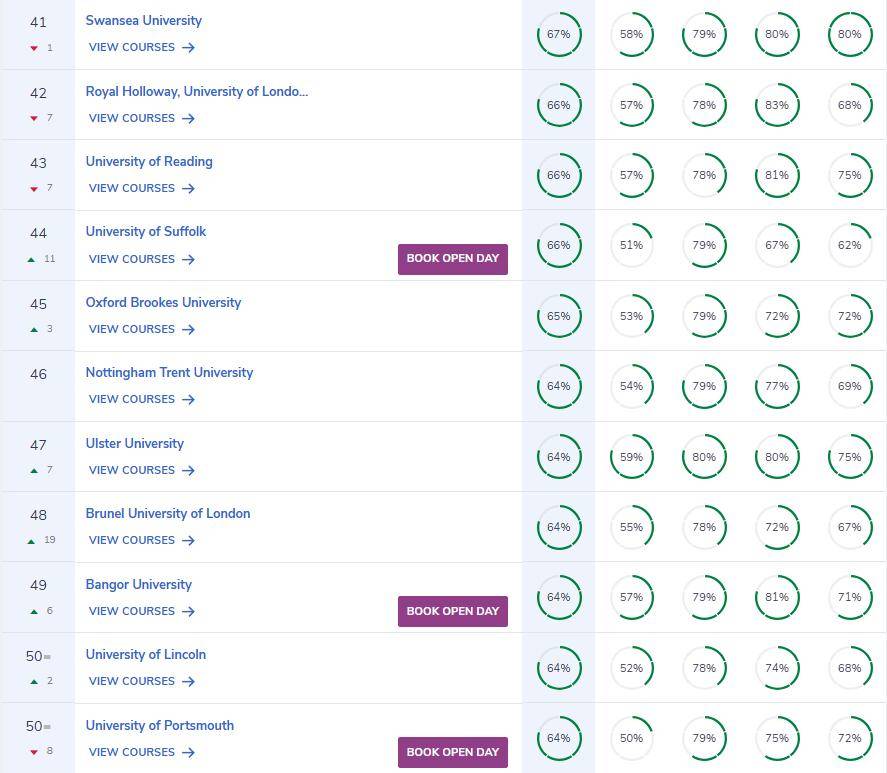Screen dimensions: 887x773
Task: Click the red down-arrow rank icon for Portsmouth
Action: coord(34,752)
